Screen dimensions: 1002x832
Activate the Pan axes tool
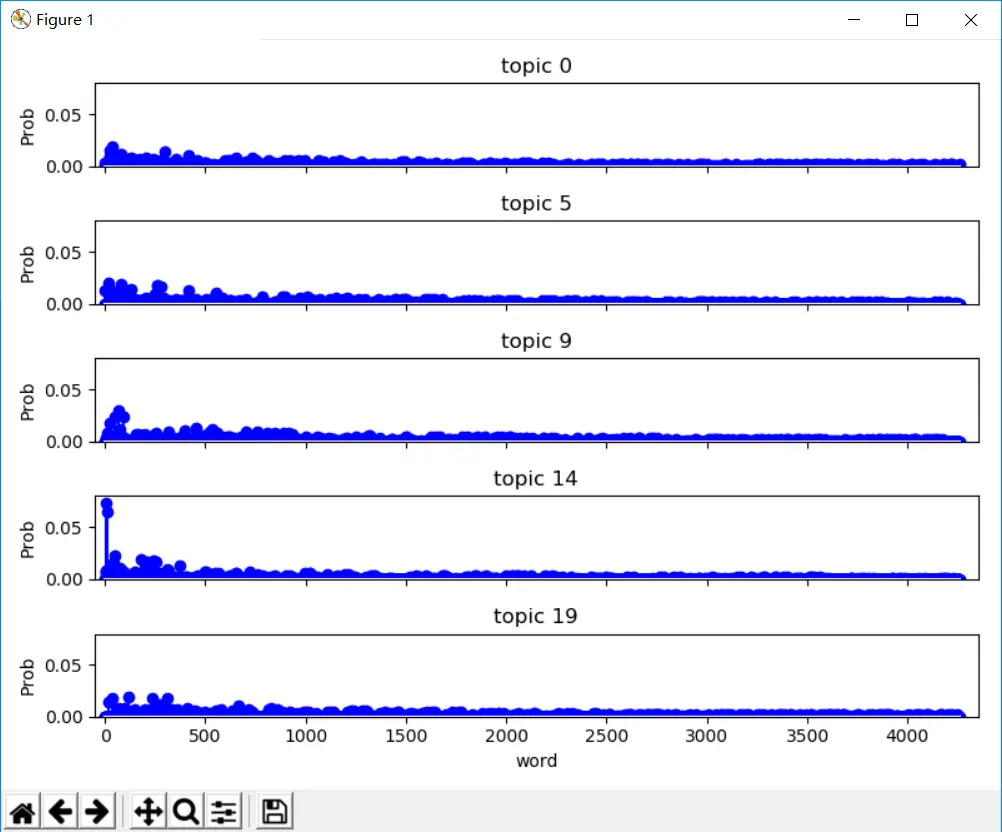click(148, 812)
